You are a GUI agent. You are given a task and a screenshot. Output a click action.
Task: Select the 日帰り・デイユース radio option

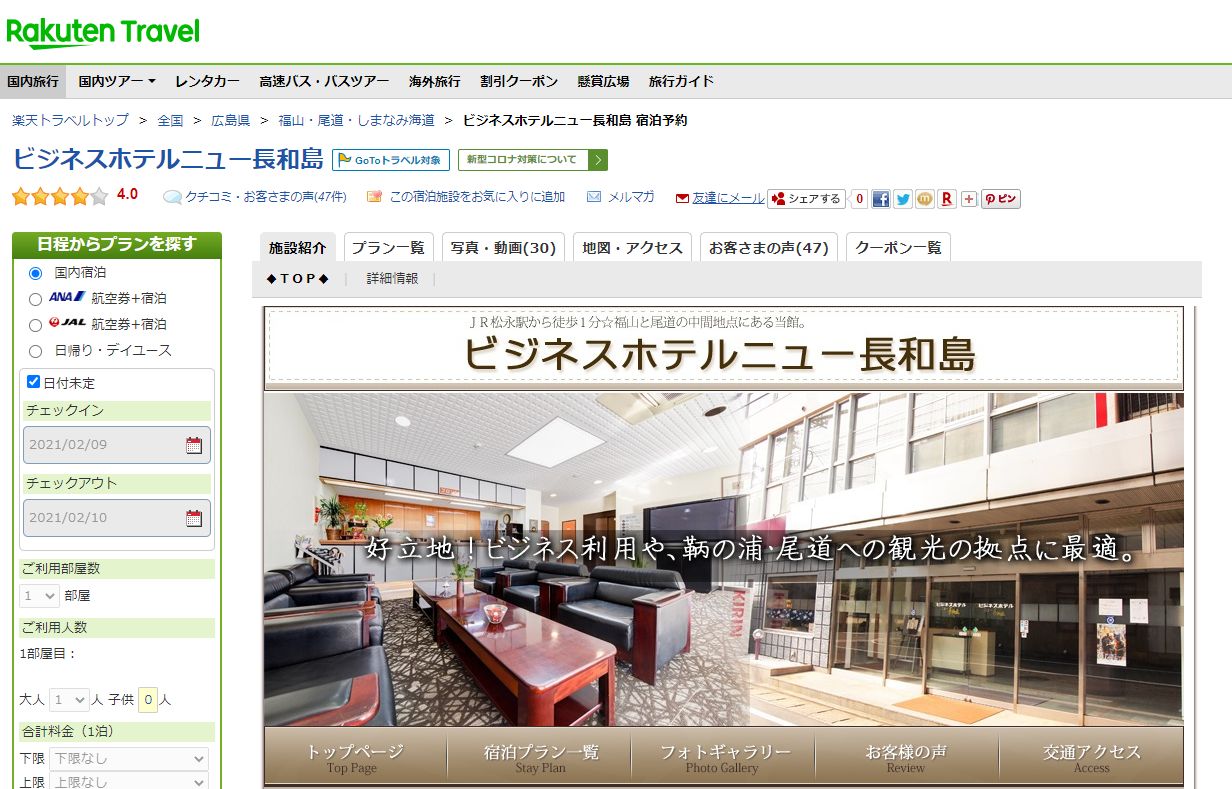click(x=36, y=351)
